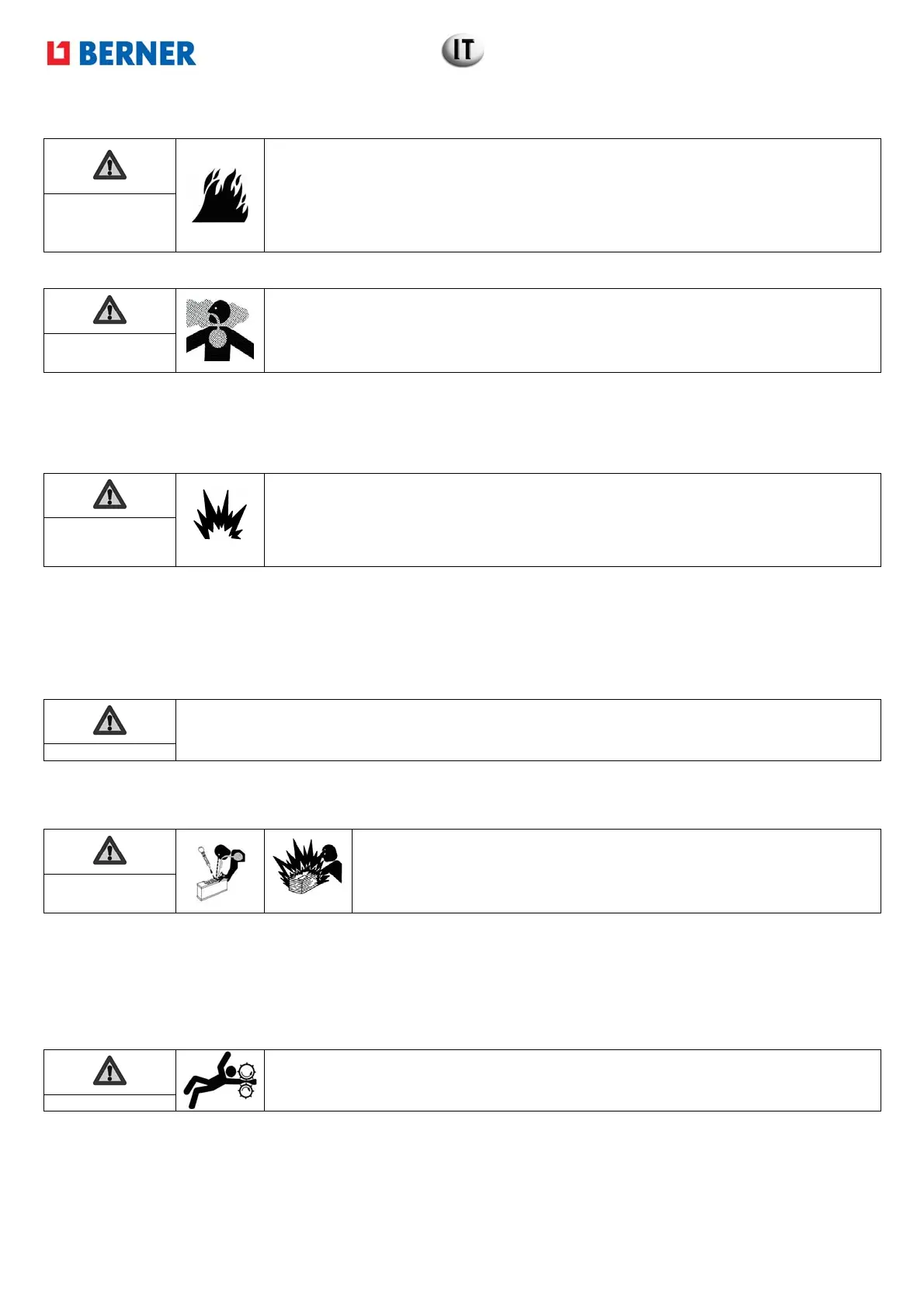Click warning triangle beside gear entanglement icon
Screen dimensions: 924x1308
(x=109, y=1071)
